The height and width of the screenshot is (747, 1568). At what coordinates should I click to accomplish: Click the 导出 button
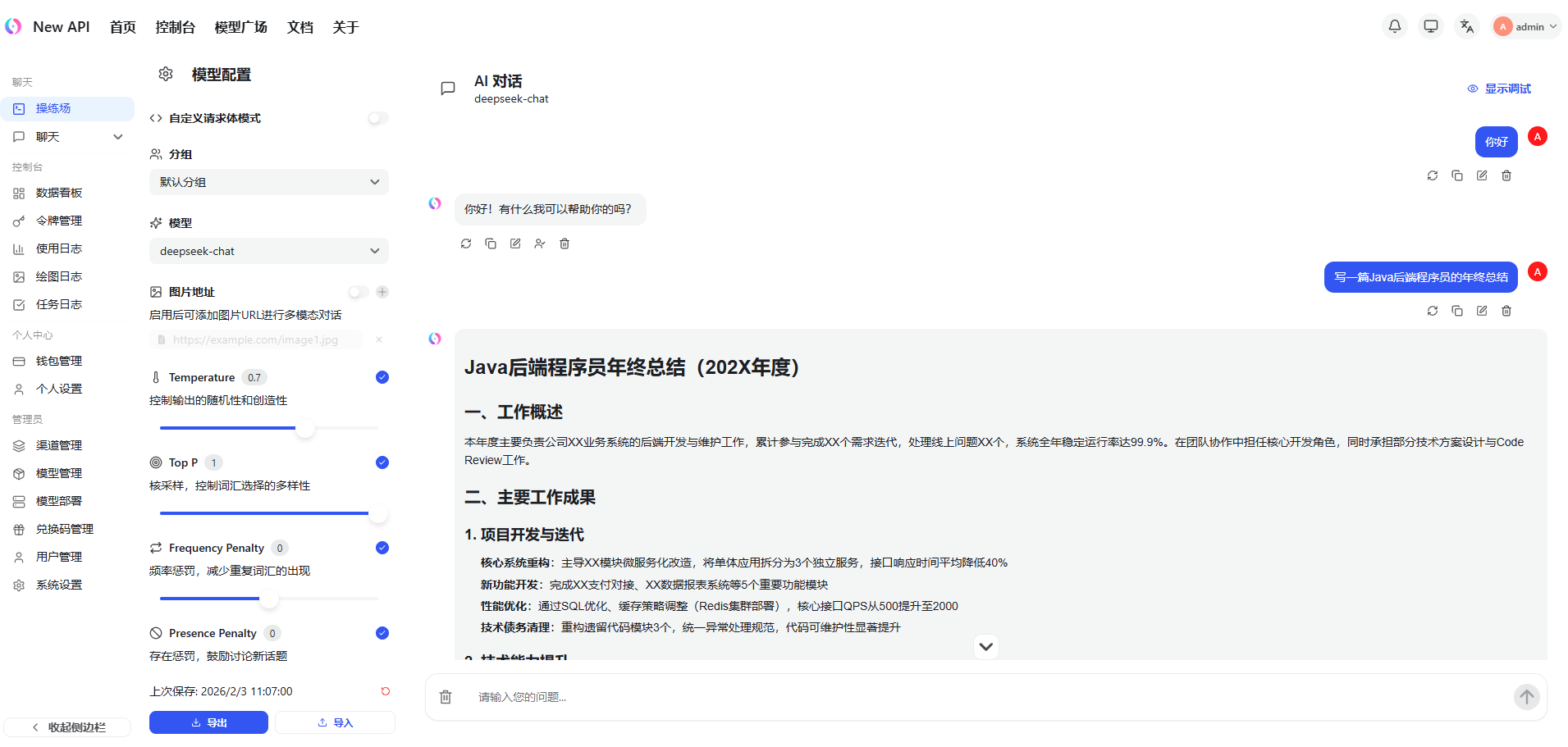click(x=208, y=722)
